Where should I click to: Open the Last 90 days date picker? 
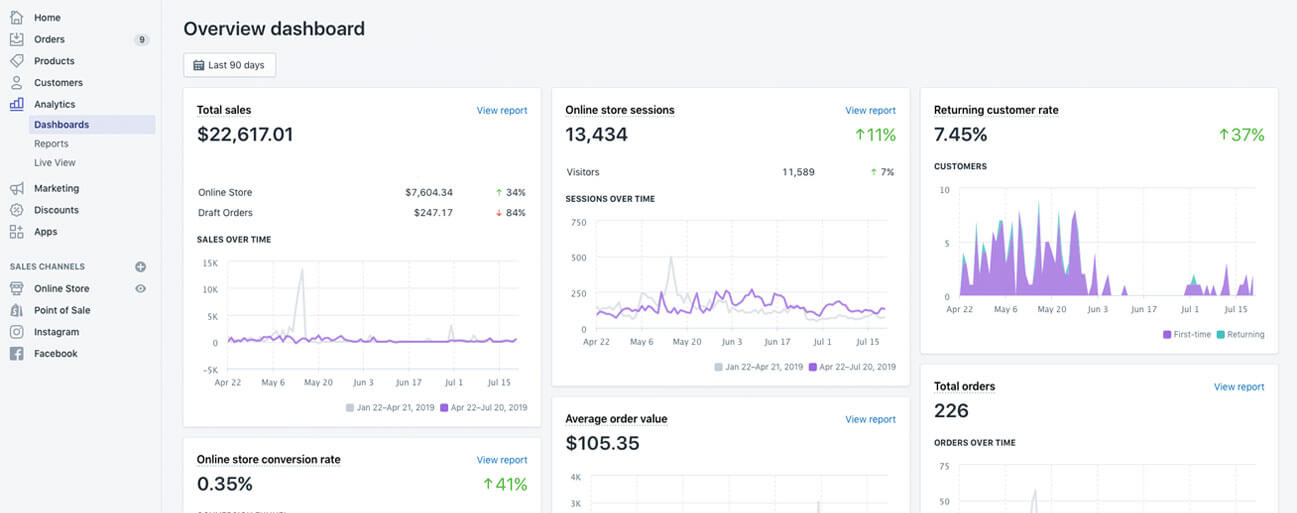point(229,65)
